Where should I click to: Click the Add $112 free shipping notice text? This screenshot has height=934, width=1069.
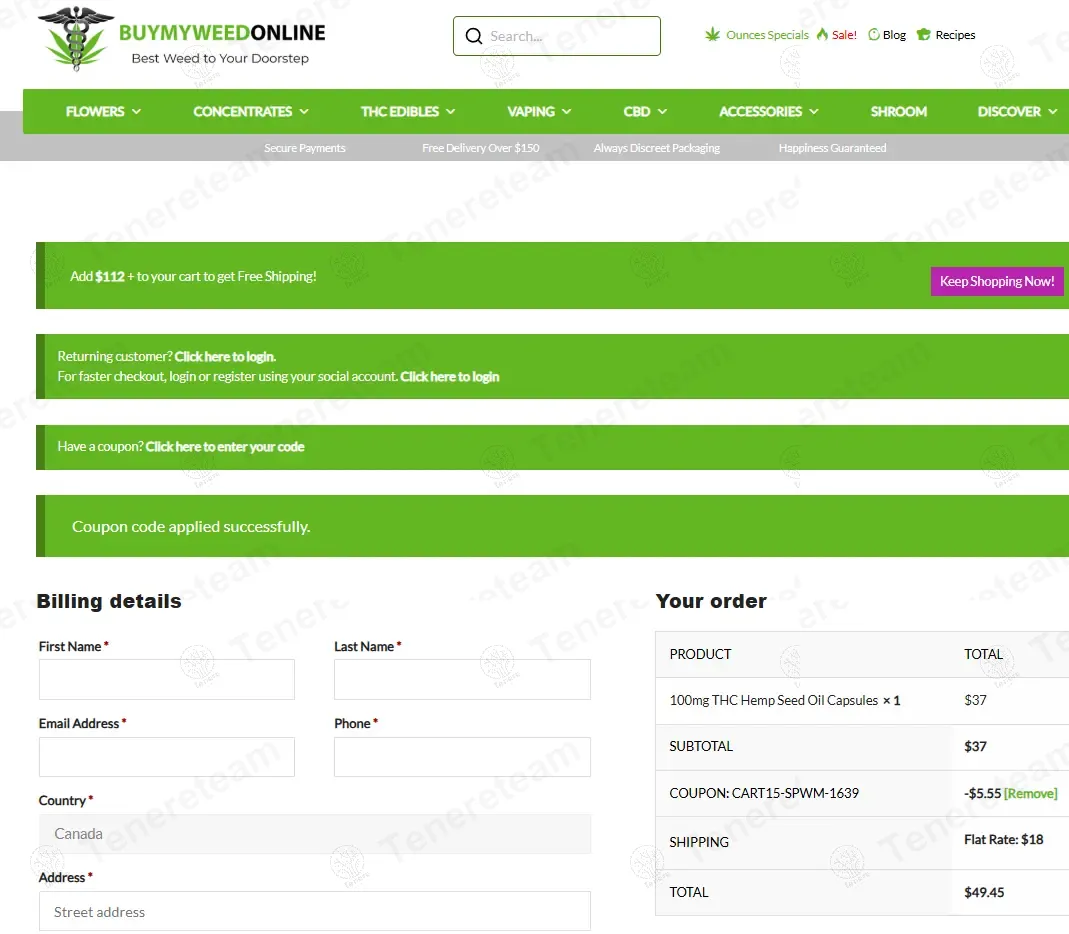point(193,276)
